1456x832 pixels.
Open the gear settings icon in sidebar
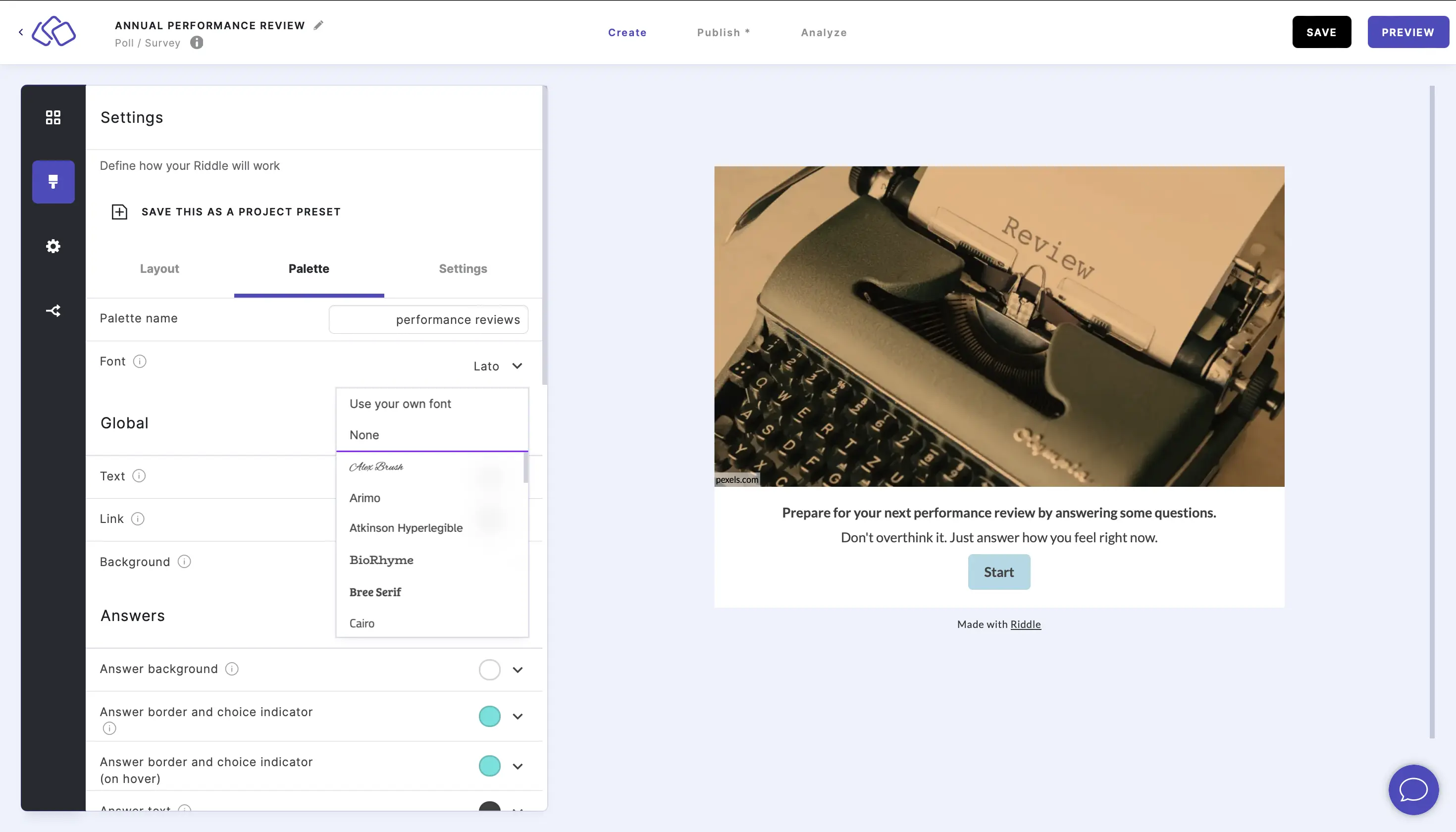coord(53,246)
